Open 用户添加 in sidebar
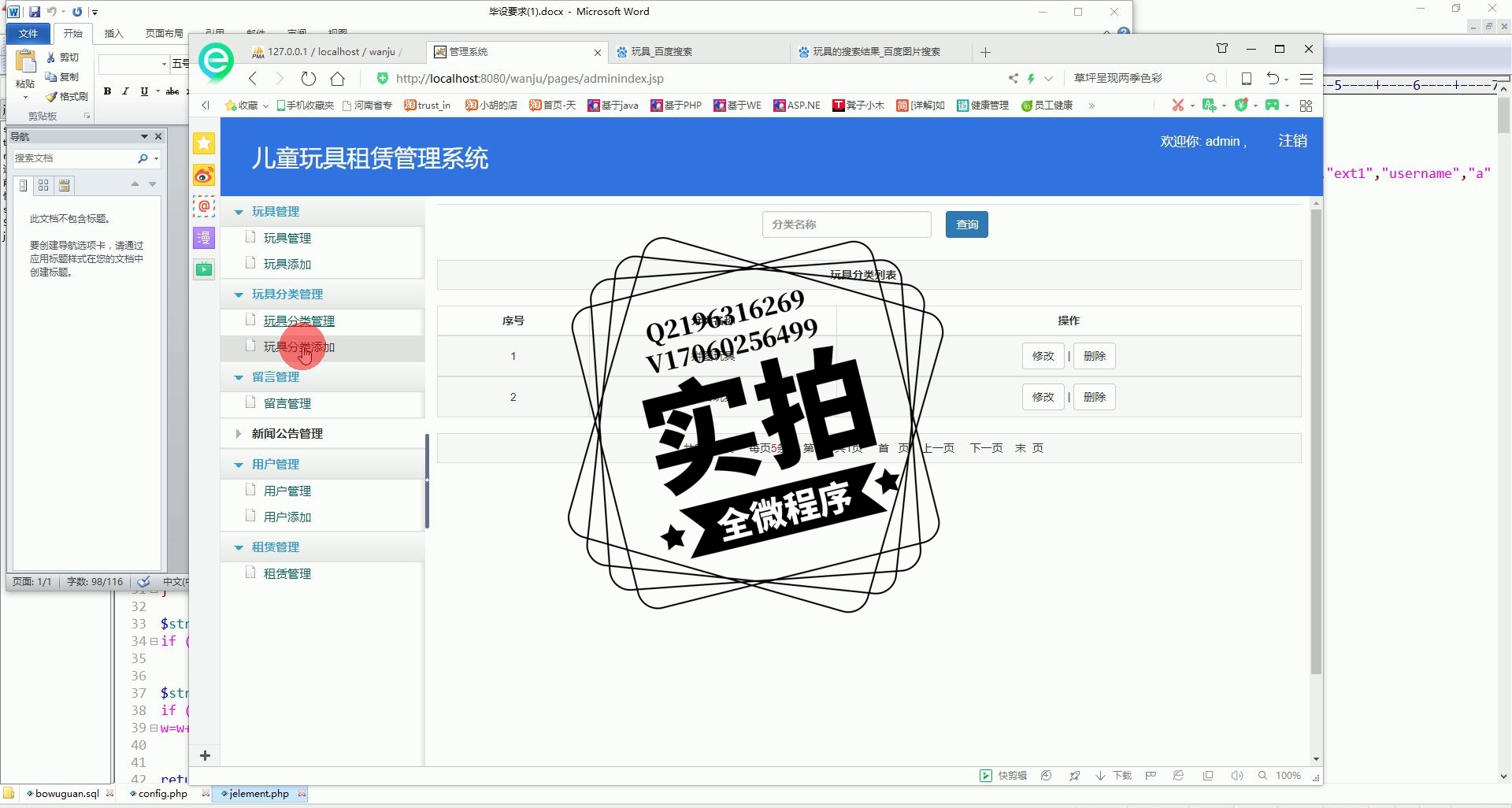This screenshot has width=1512, height=808. coord(287,517)
